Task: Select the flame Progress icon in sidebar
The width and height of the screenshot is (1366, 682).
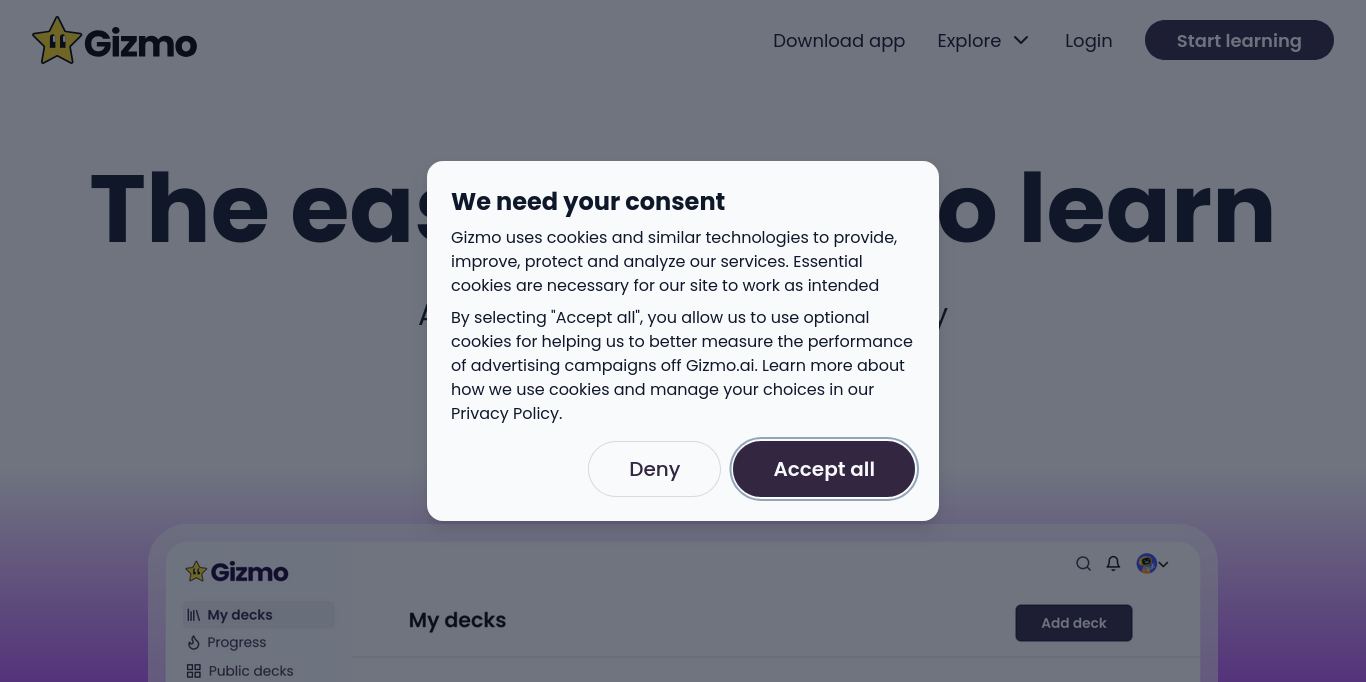Action: (194, 642)
